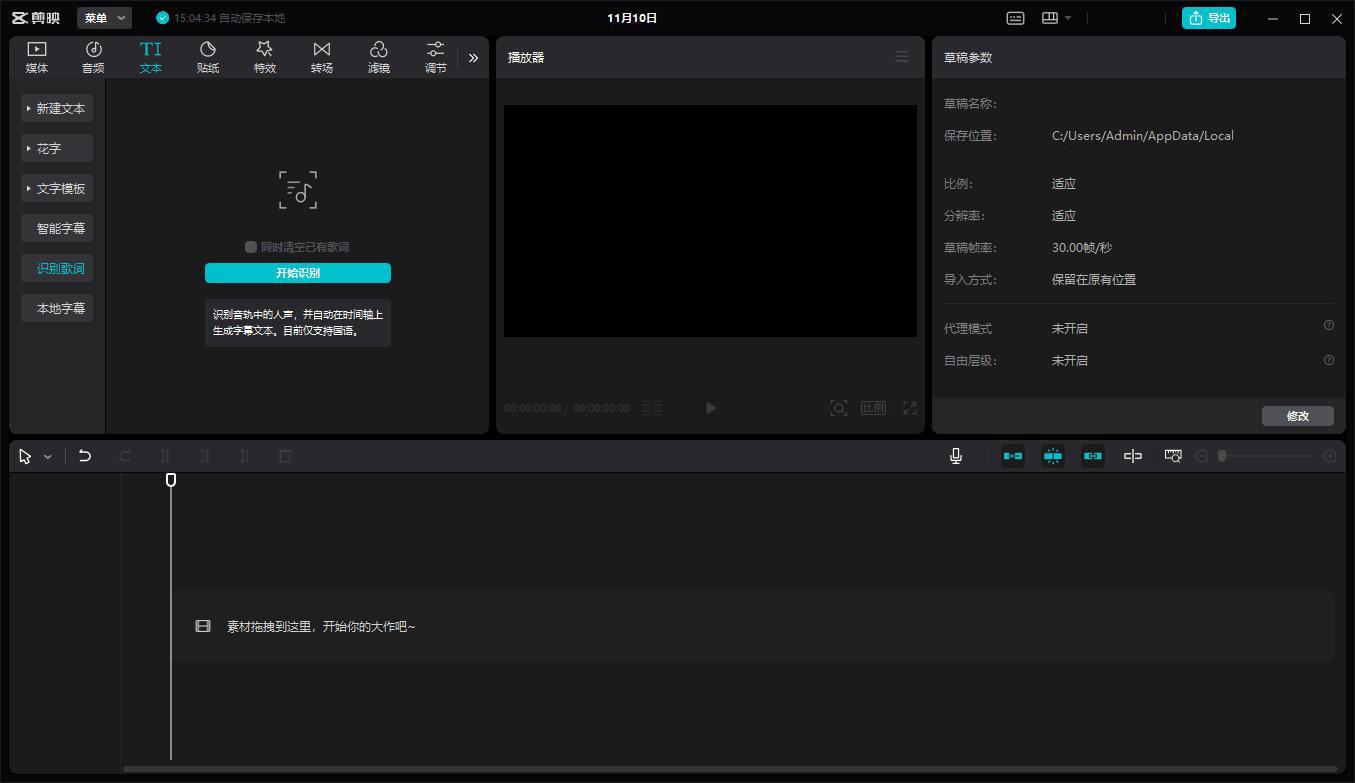Select 识别歌词 in the sidebar

[57, 268]
